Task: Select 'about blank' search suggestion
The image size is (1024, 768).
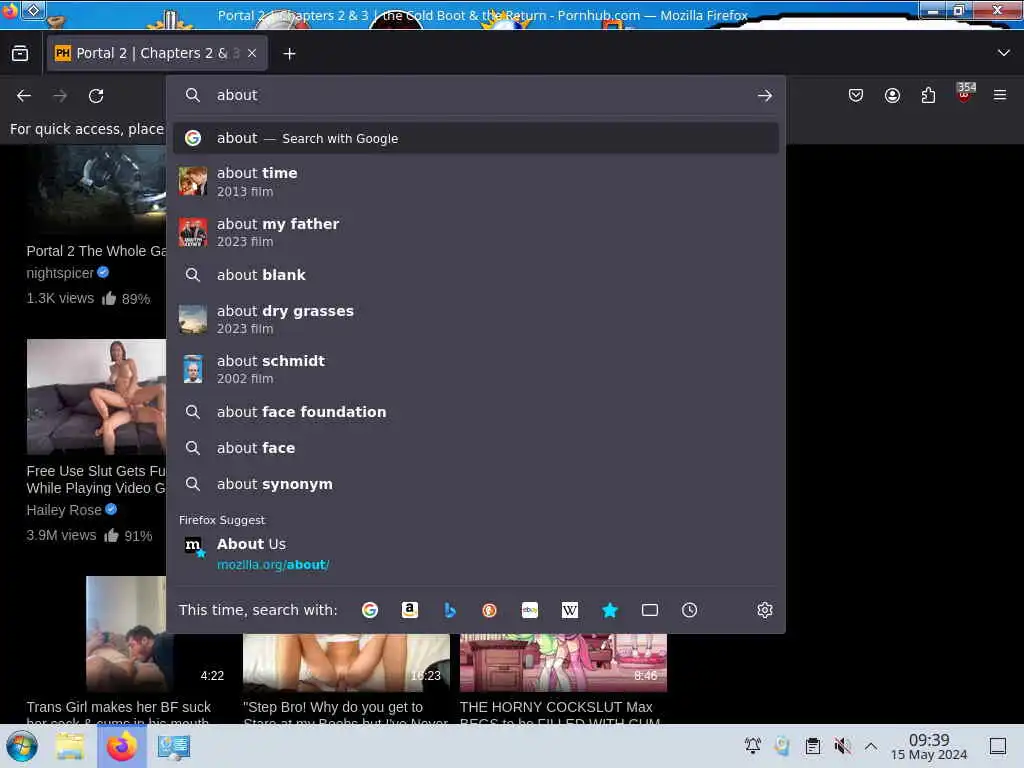Action: [x=475, y=275]
